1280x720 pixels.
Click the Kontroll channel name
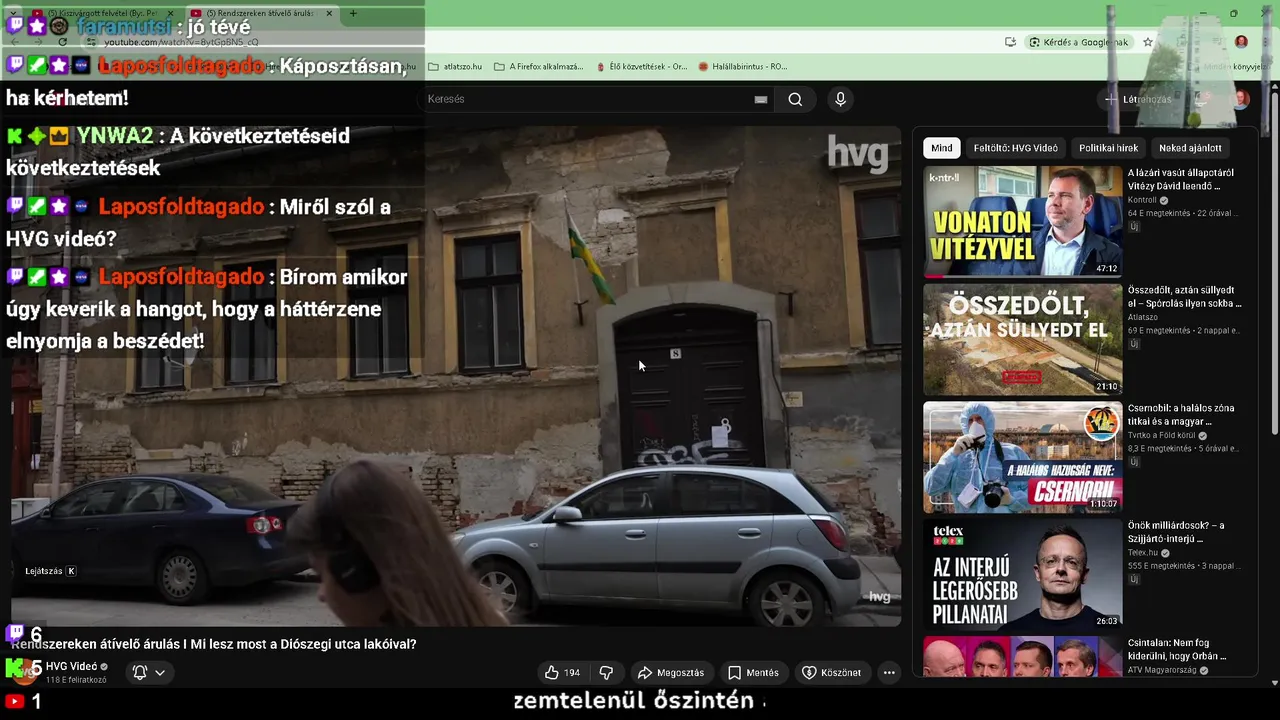(x=1142, y=200)
